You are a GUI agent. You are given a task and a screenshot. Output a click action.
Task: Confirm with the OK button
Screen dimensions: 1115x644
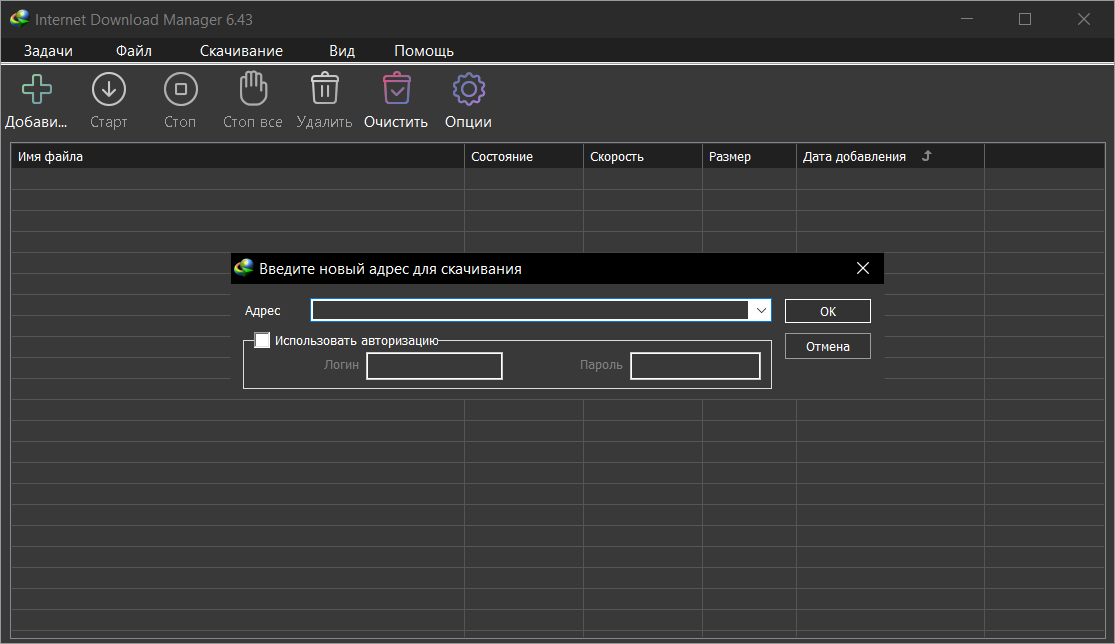tap(828, 311)
